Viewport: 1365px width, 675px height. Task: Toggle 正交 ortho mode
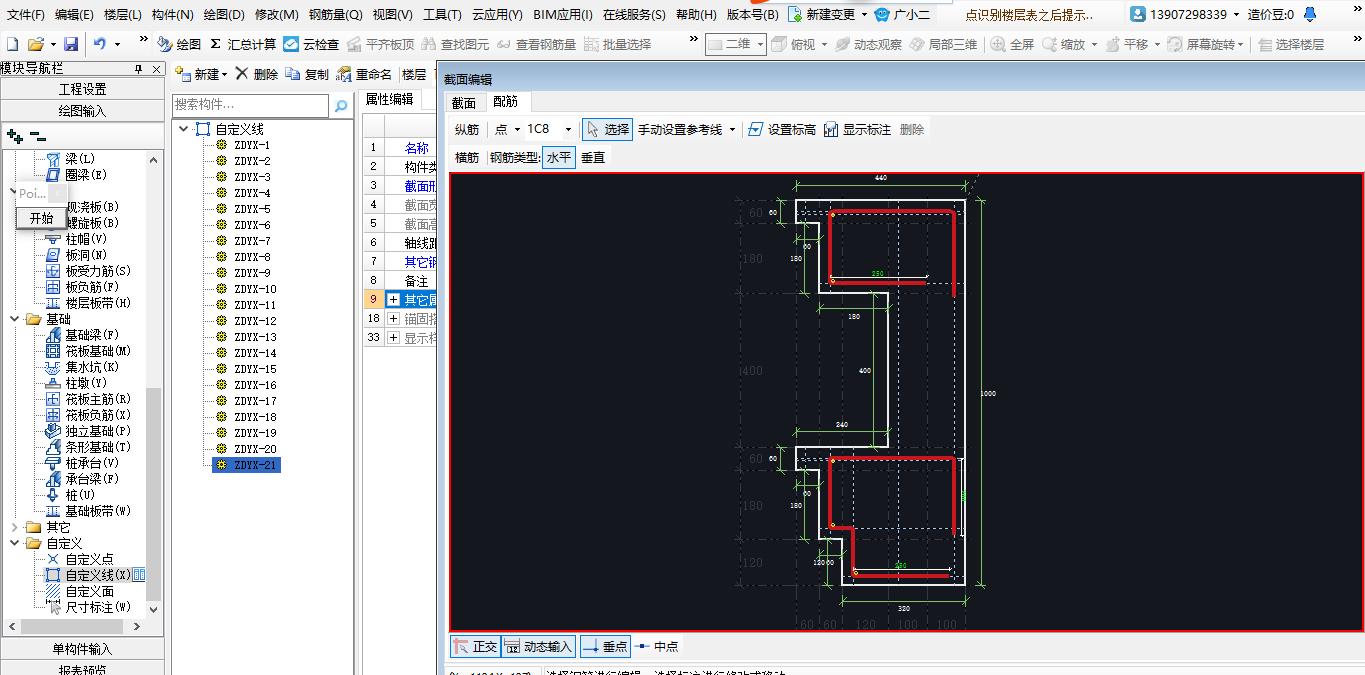pyautogui.click(x=475, y=647)
